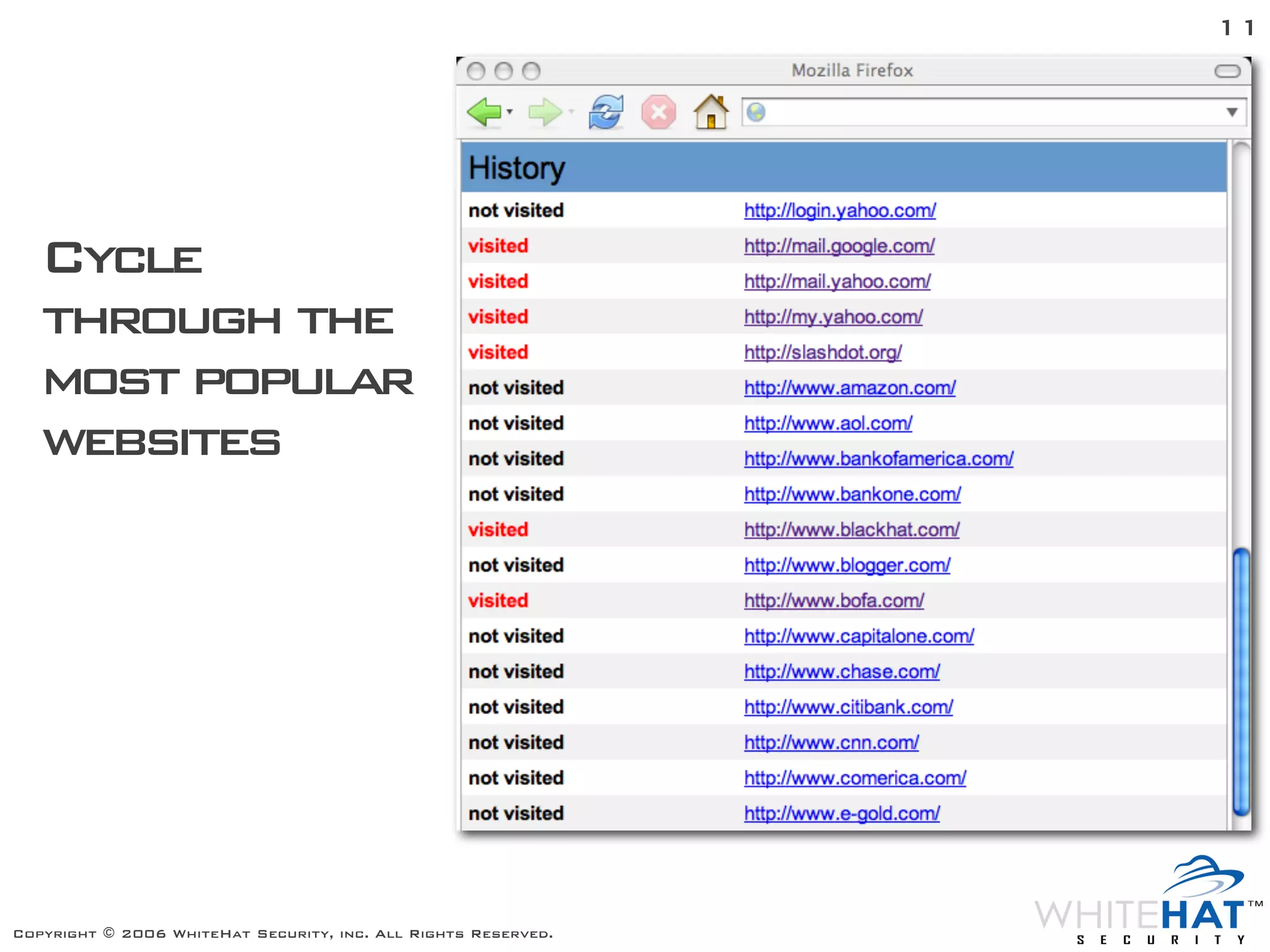1270x952 pixels.
Task: Click inside the address bar field
Action: pyautogui.click(x=993, y=112)
